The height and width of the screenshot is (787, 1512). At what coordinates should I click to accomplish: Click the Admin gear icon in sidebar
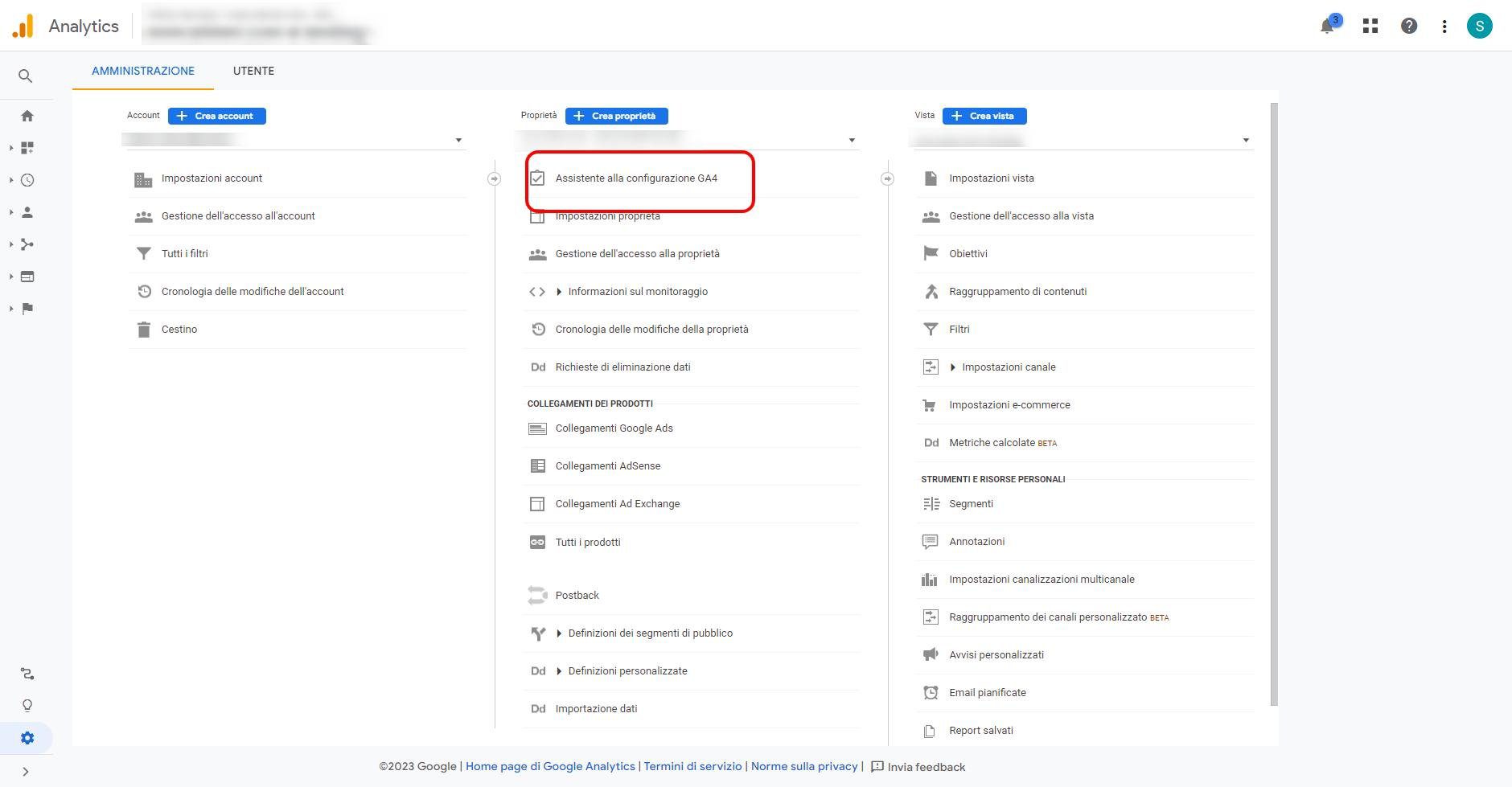coord(27,738)
